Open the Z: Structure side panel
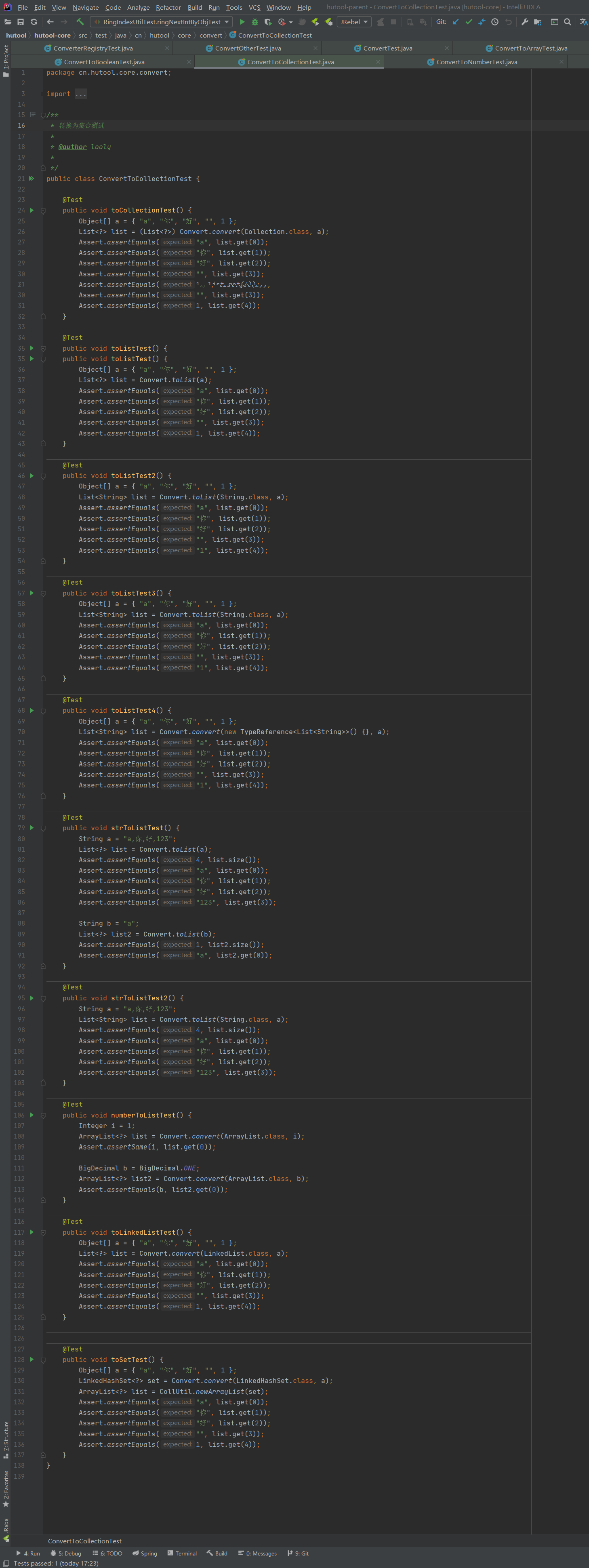 tap(6, 1440)
